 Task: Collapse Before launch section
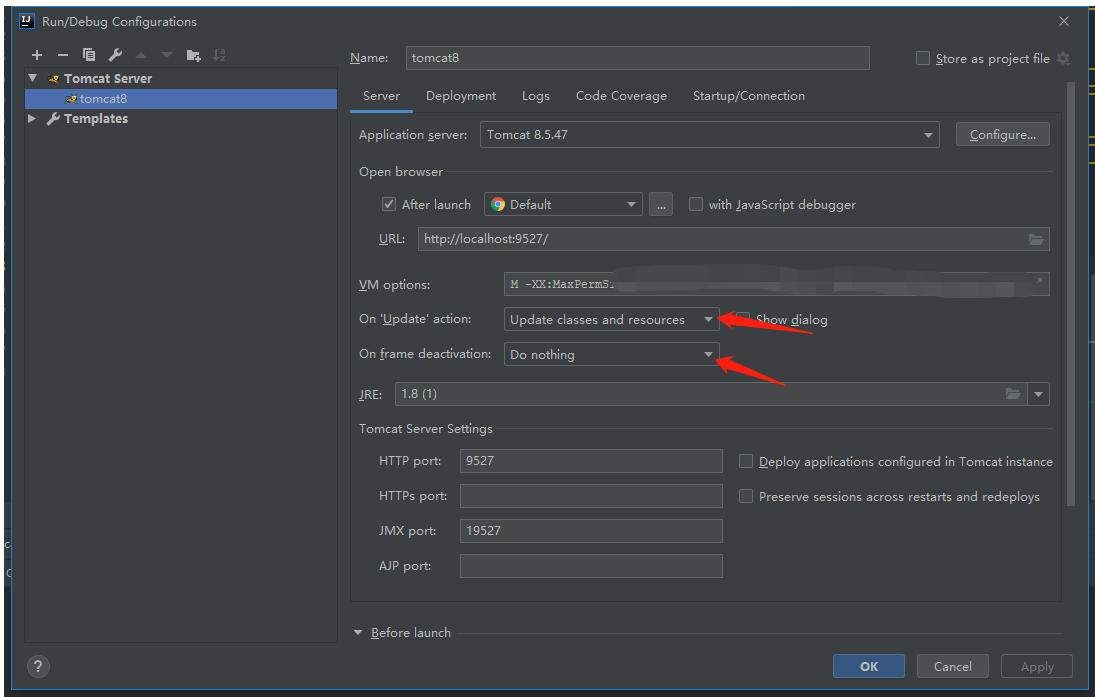coord(358,633)
